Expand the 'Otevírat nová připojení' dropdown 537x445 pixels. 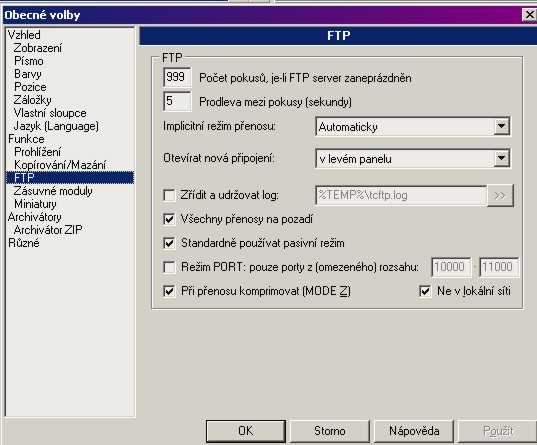tap(501, 158)
